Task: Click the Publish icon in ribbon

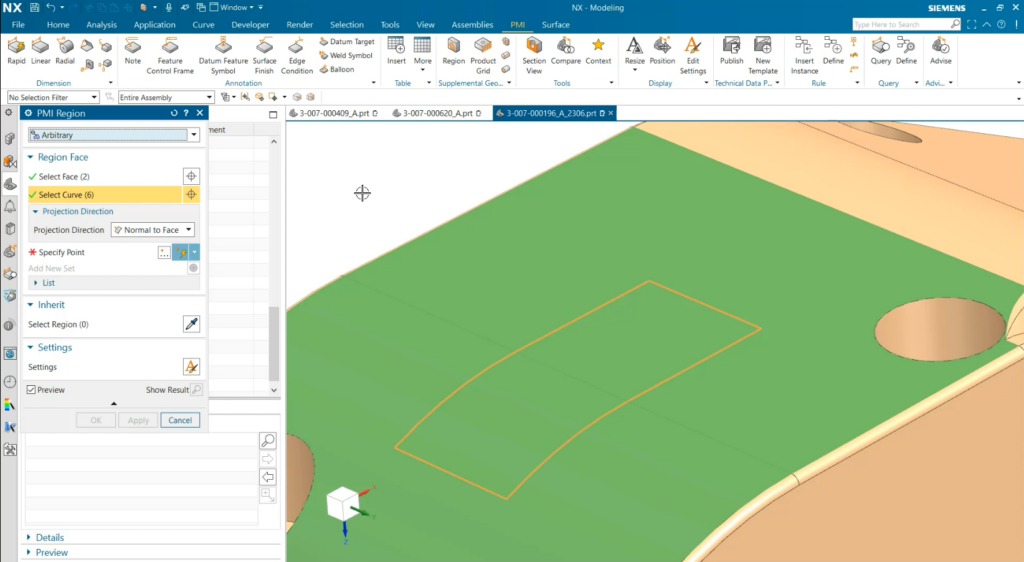Action: 731,52
